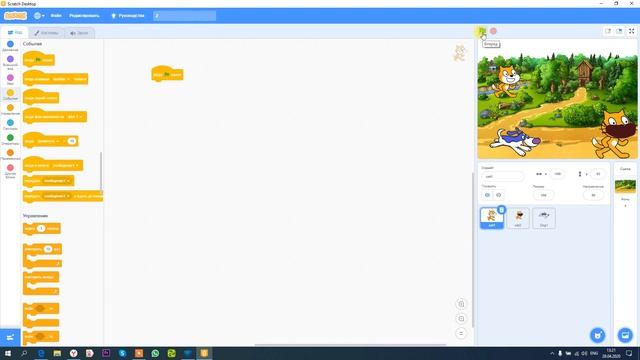Viewport: 640px width, 360px height.
Task: Click the Scratch logo in the menu bar
Action: [15, 16]
